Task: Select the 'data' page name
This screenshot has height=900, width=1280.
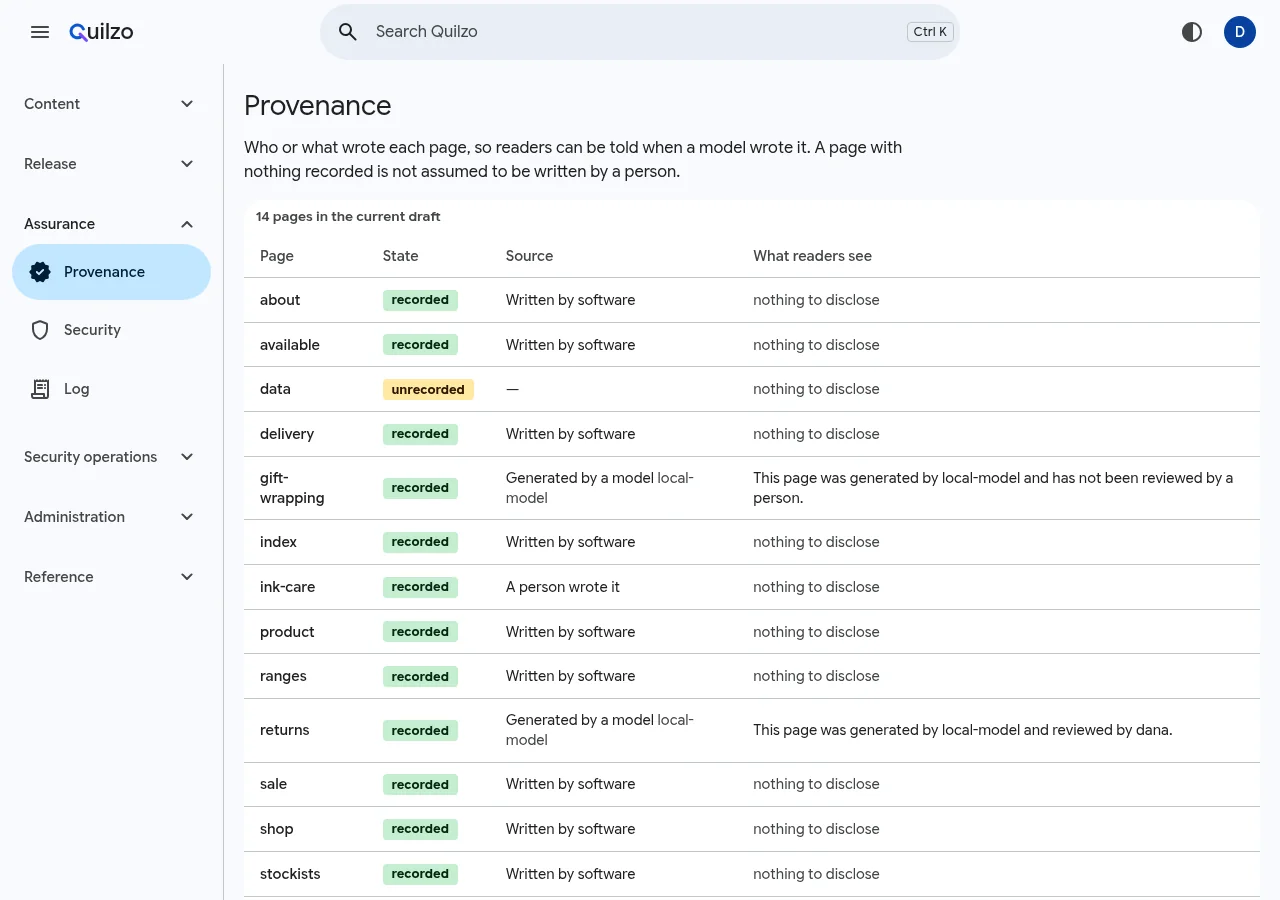Action: click(x=275, y=389)
